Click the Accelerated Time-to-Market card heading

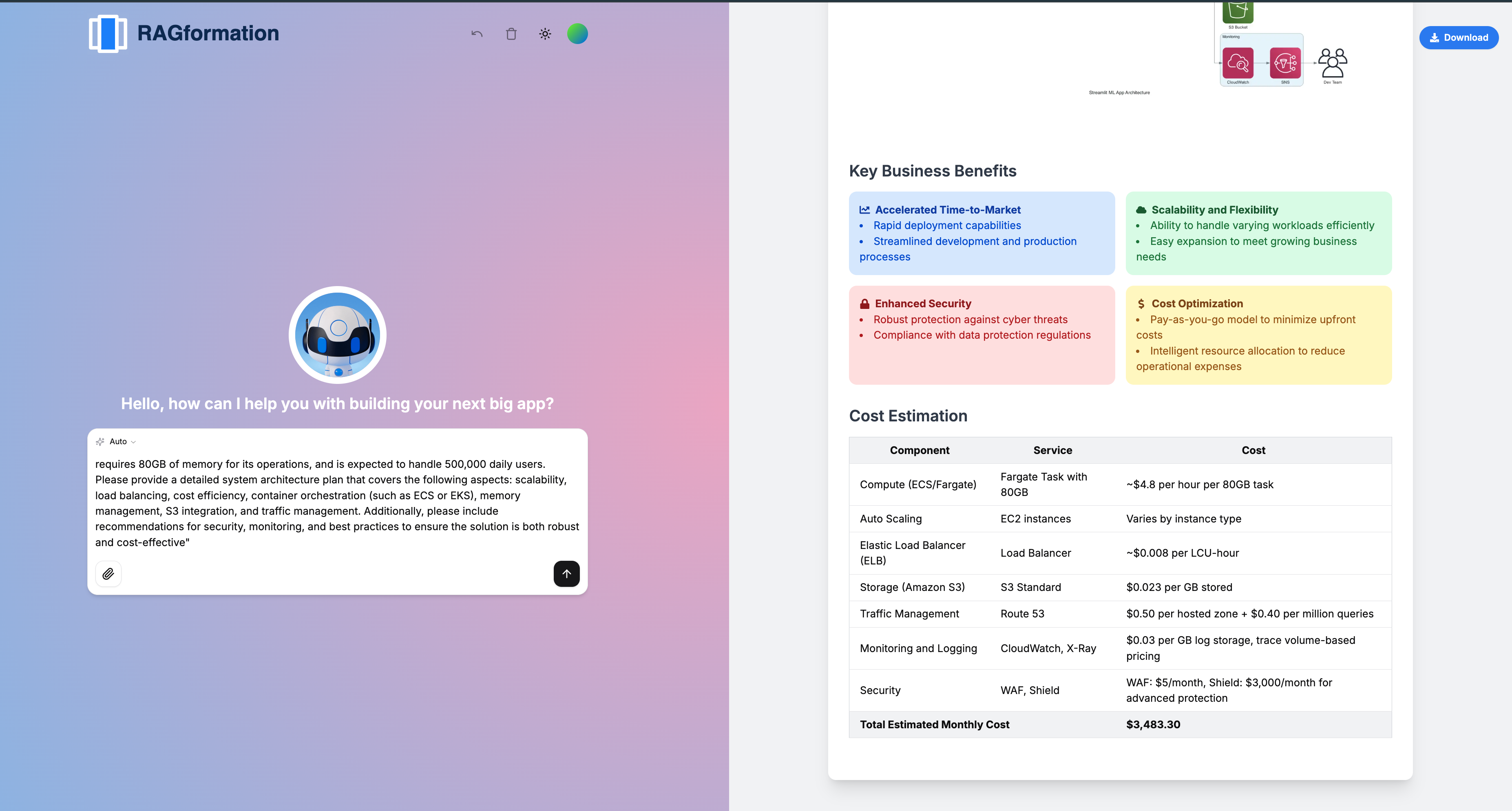[x=947, y=209]
